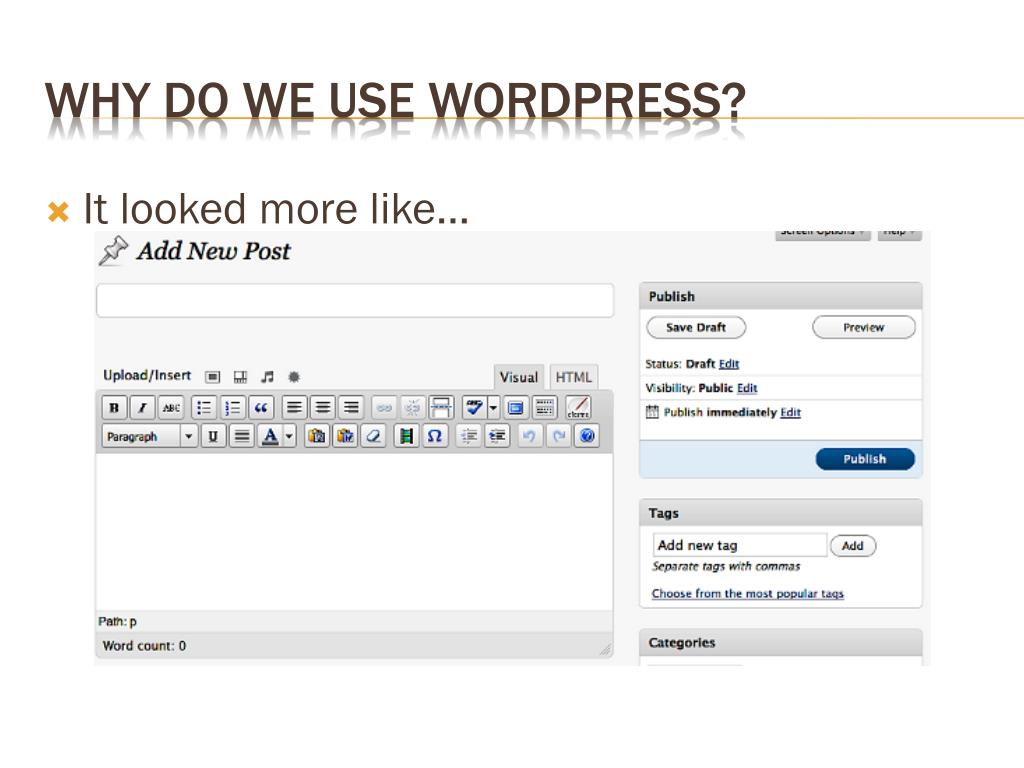Toggle the spellchecker
The width and height of the screenshot is (1024, 768).
(474, 408)
